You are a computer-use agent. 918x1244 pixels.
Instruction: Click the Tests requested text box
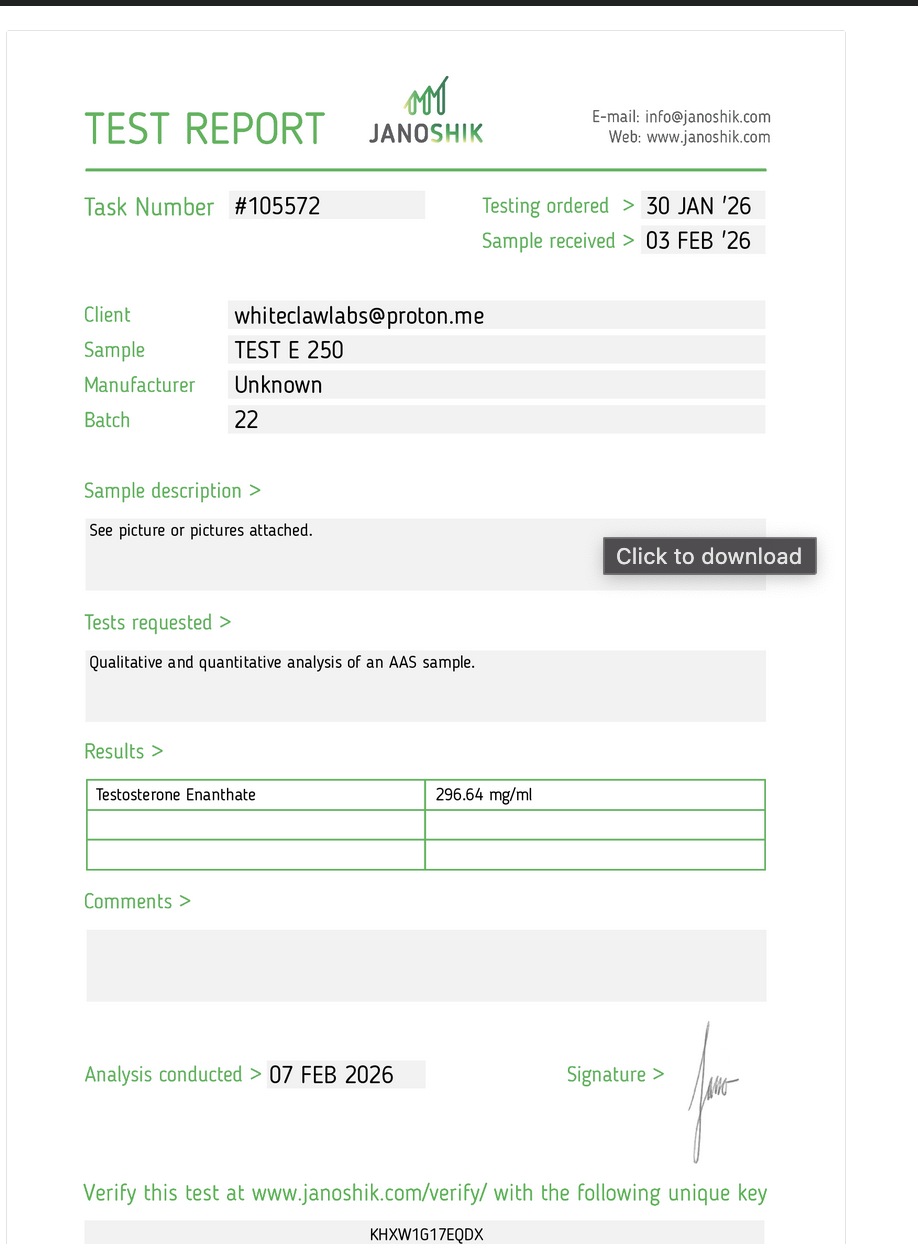[425, 686]
